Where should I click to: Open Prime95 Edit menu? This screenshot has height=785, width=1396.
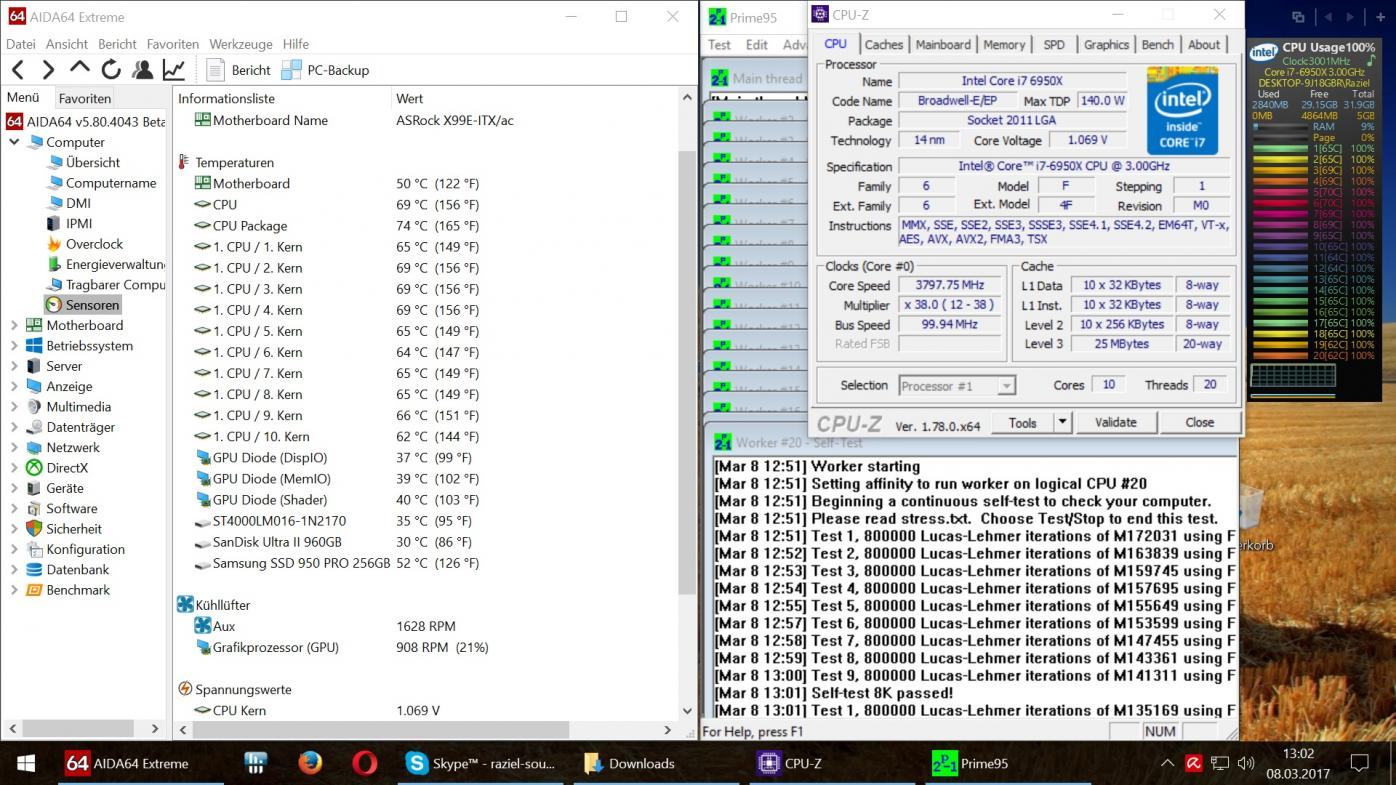click(x=757, y=44)
